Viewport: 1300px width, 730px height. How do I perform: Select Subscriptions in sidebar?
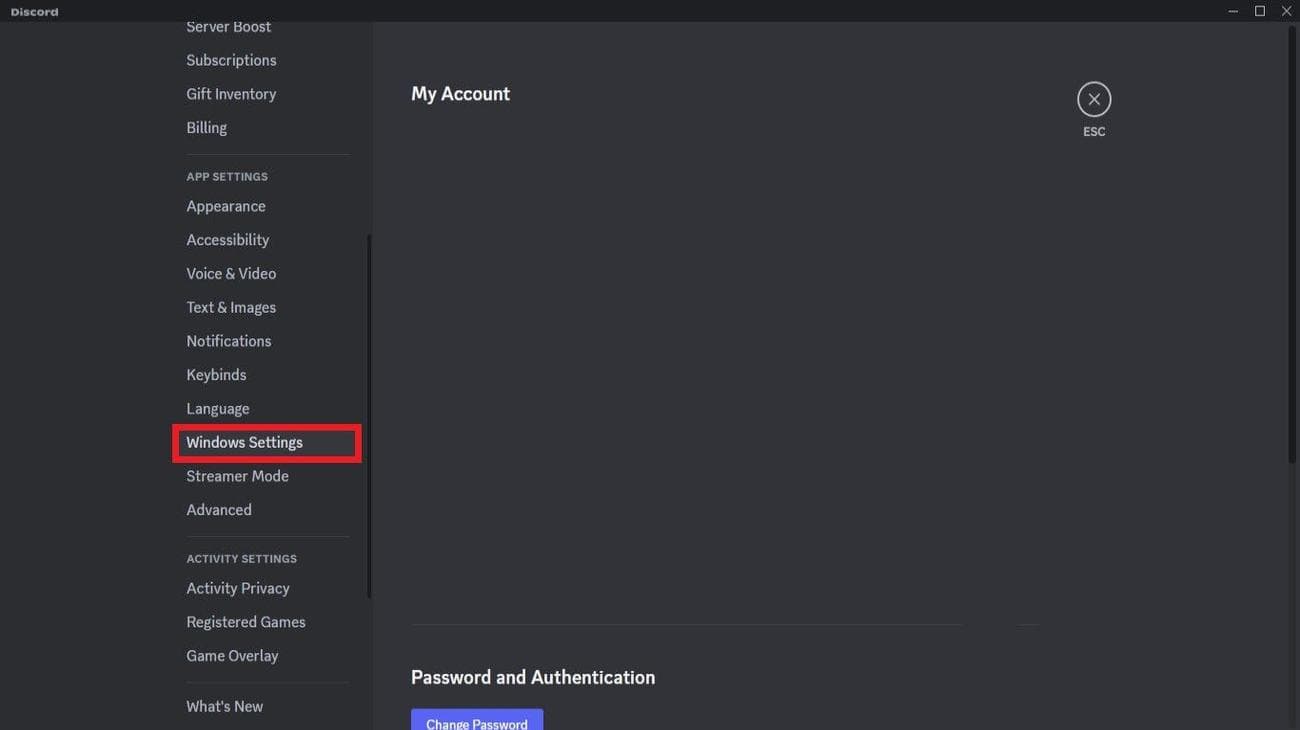pyautogui.click(x=231, y=60)
